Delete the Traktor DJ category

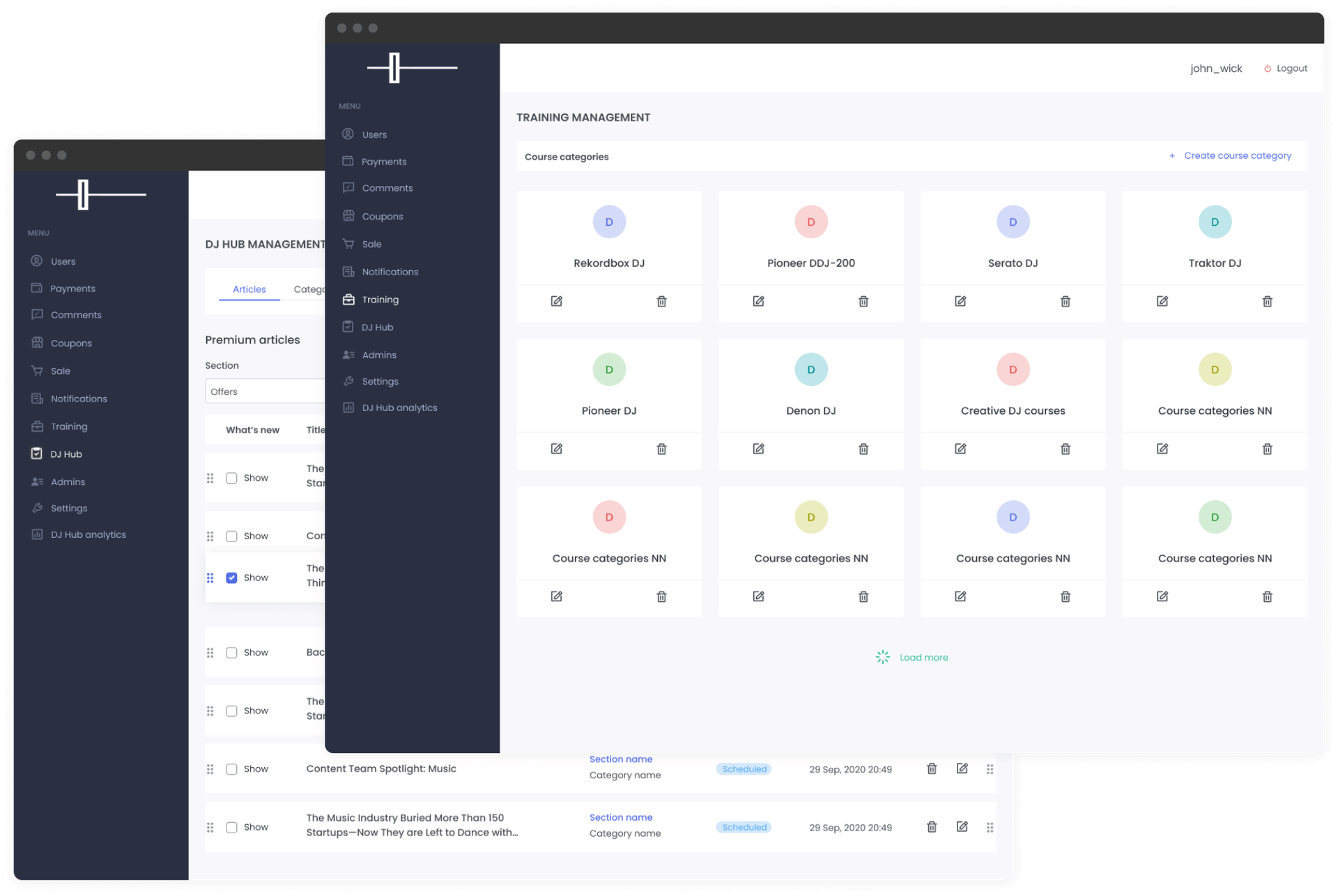click(x=1268, y=301)
